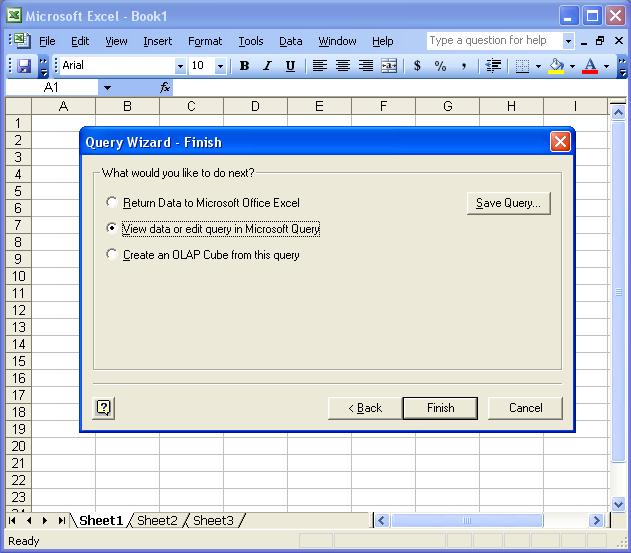The height and width of the screenshot is (553, 631).
Task: Click the Cancel button in the wizard
Action: pyautogui.click(x=525, y=408)
